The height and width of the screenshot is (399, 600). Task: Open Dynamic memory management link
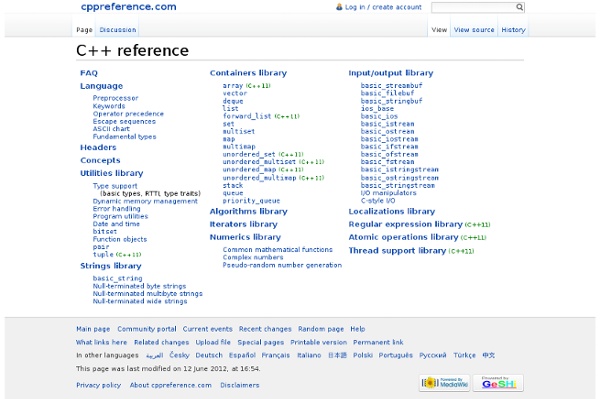pos(145,201)
